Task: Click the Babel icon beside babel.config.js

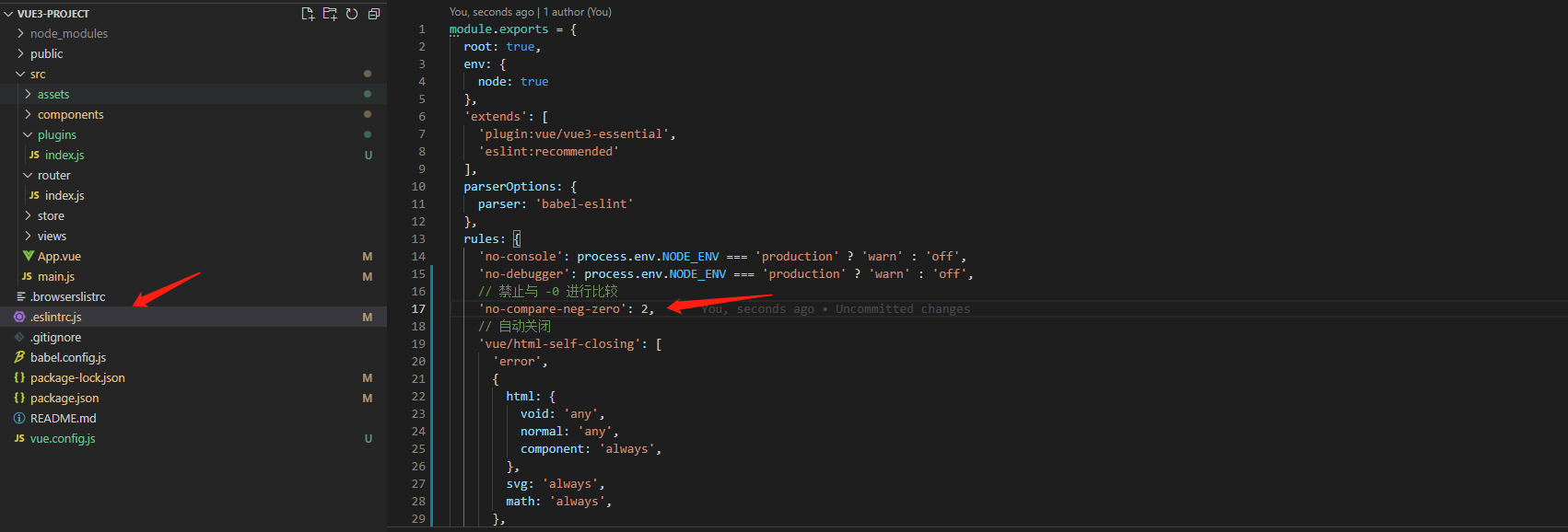Action: click(x=19, y=357)
